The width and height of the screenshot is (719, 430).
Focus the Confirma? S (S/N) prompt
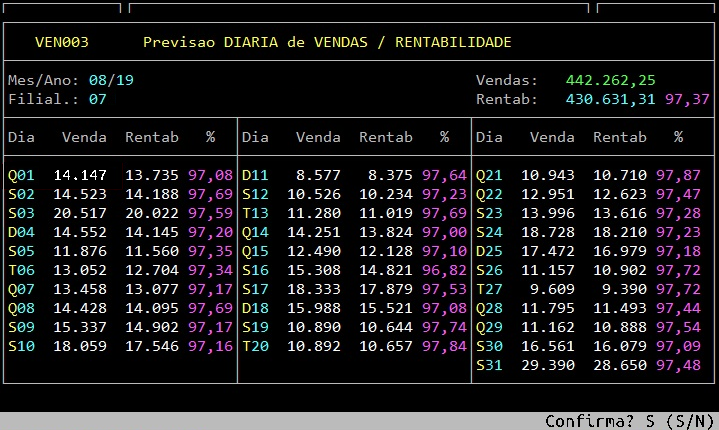[x=628, y=421]
